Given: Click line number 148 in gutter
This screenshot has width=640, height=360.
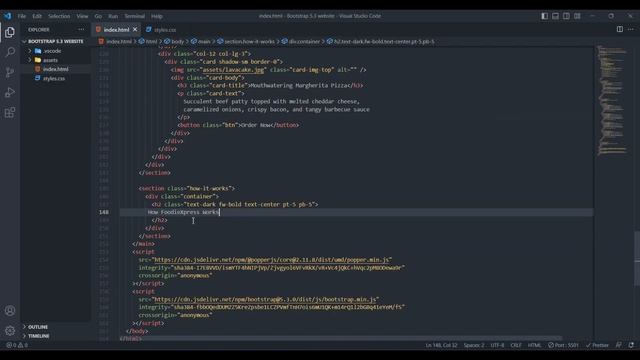Looking at the screenshot, I should pyautogui.click(x=104, y=212).
